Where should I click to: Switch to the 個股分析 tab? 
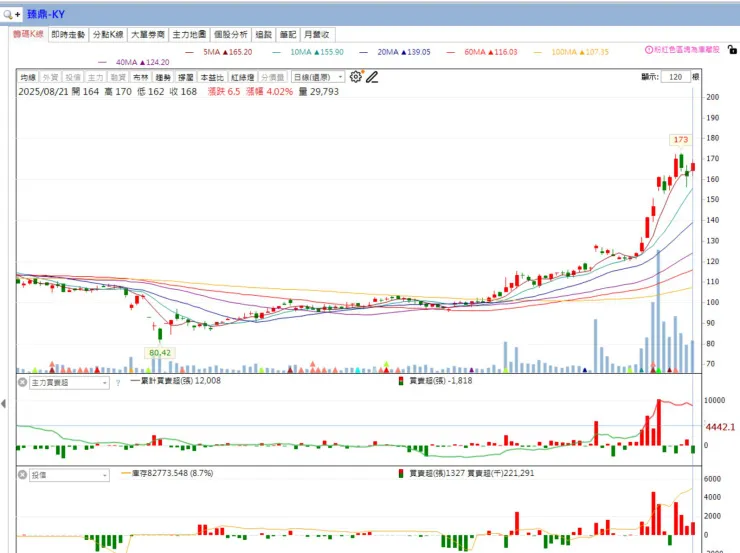coord(230,34)
